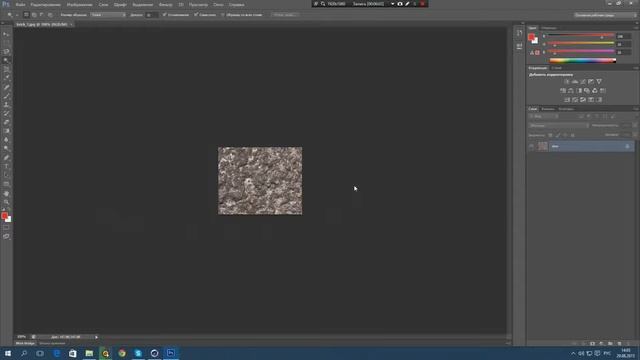The image size is (640, 360).
Task: Open layer blend mode dropdown
Action: pos(558,125)
